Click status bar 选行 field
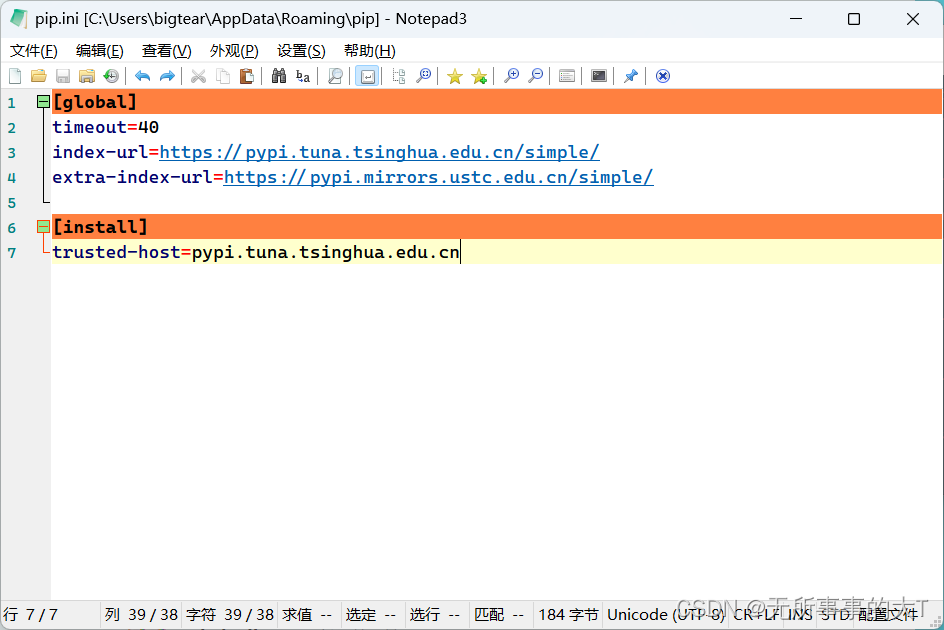Image resolution: width=944 pixels, height=630 pixels. click(435, 615)
